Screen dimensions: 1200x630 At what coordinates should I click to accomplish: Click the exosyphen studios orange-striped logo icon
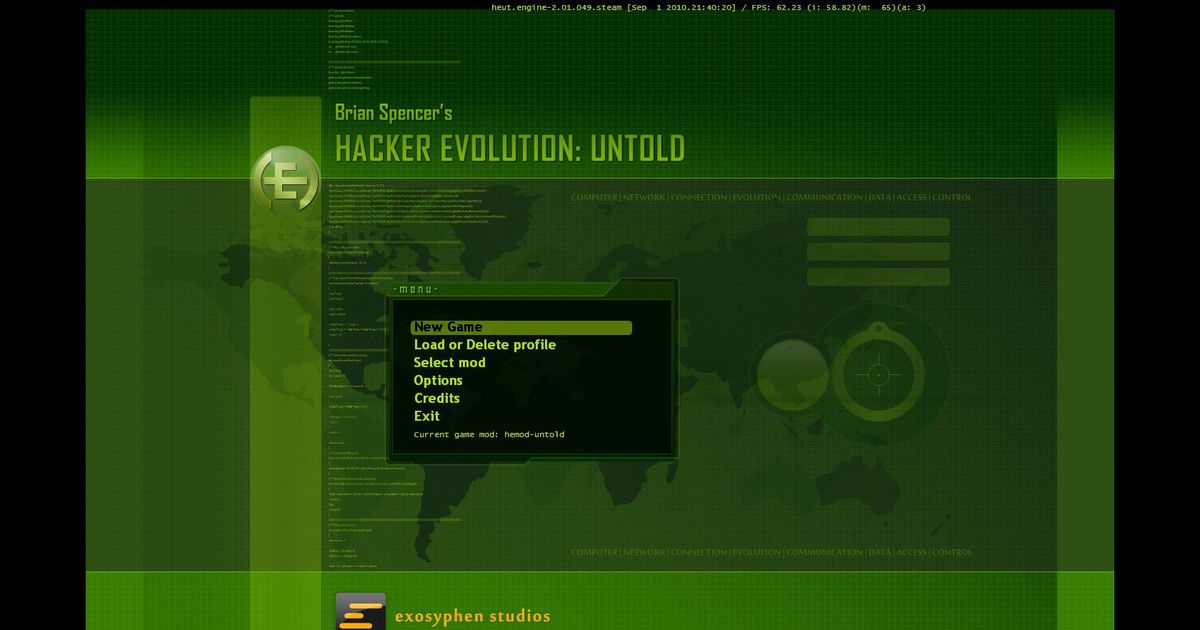coord(360,611)
